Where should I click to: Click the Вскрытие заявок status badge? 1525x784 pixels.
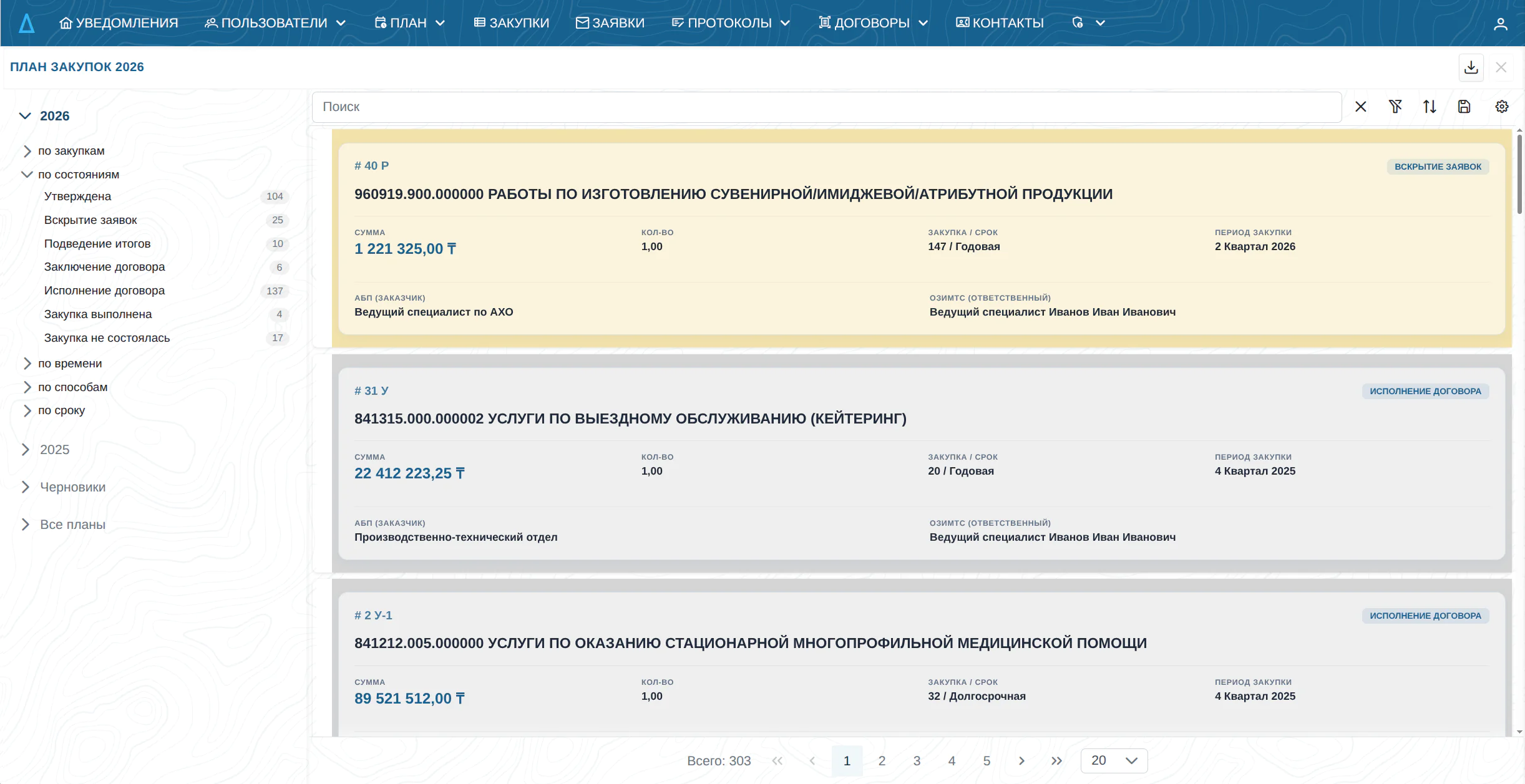tap(1438, 167)
